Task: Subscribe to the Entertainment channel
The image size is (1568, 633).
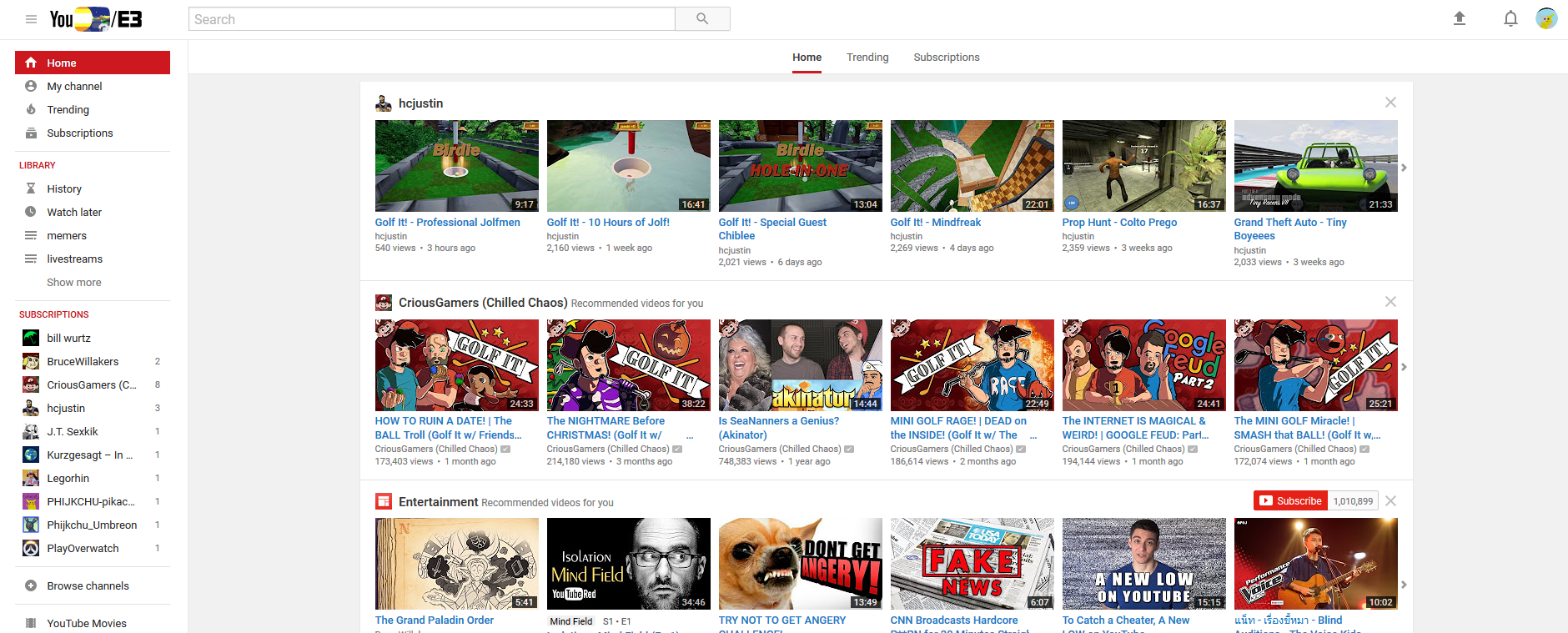Action: click(1290, 500)
